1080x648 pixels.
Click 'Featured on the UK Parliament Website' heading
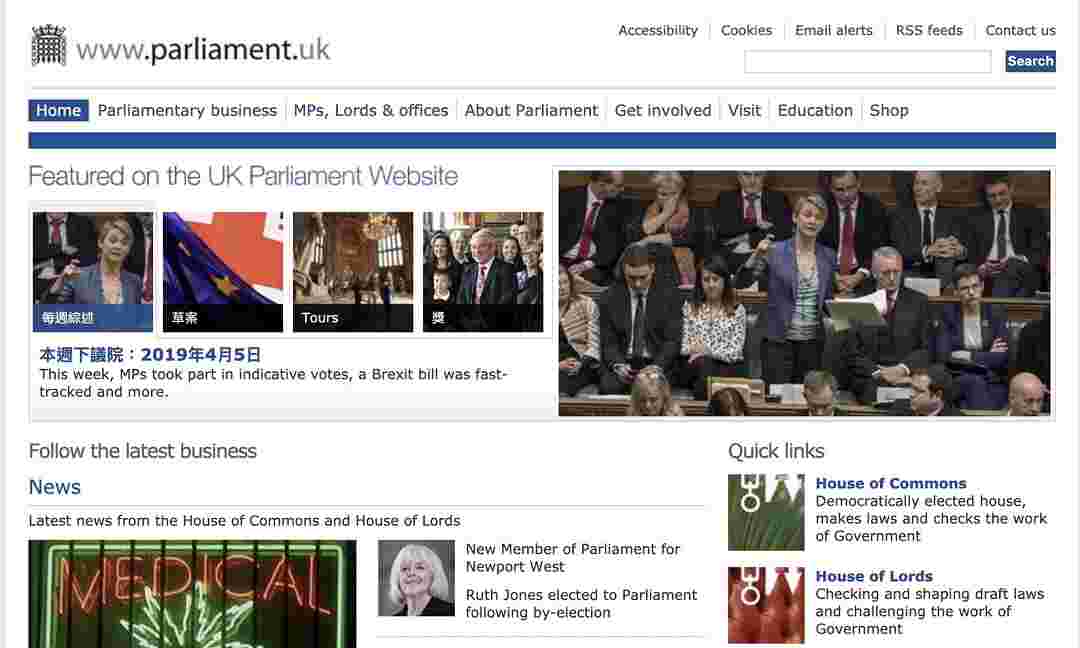click(243, 176)
